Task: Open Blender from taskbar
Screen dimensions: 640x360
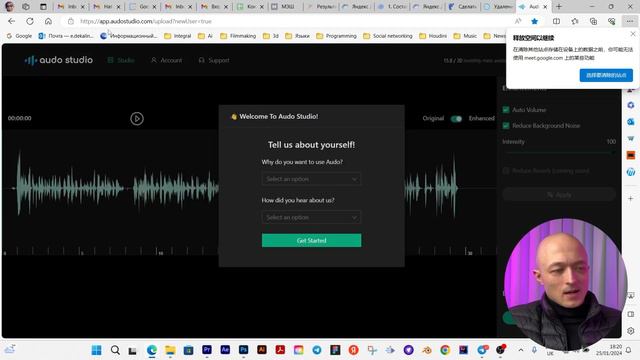Action: pos(427,350)
